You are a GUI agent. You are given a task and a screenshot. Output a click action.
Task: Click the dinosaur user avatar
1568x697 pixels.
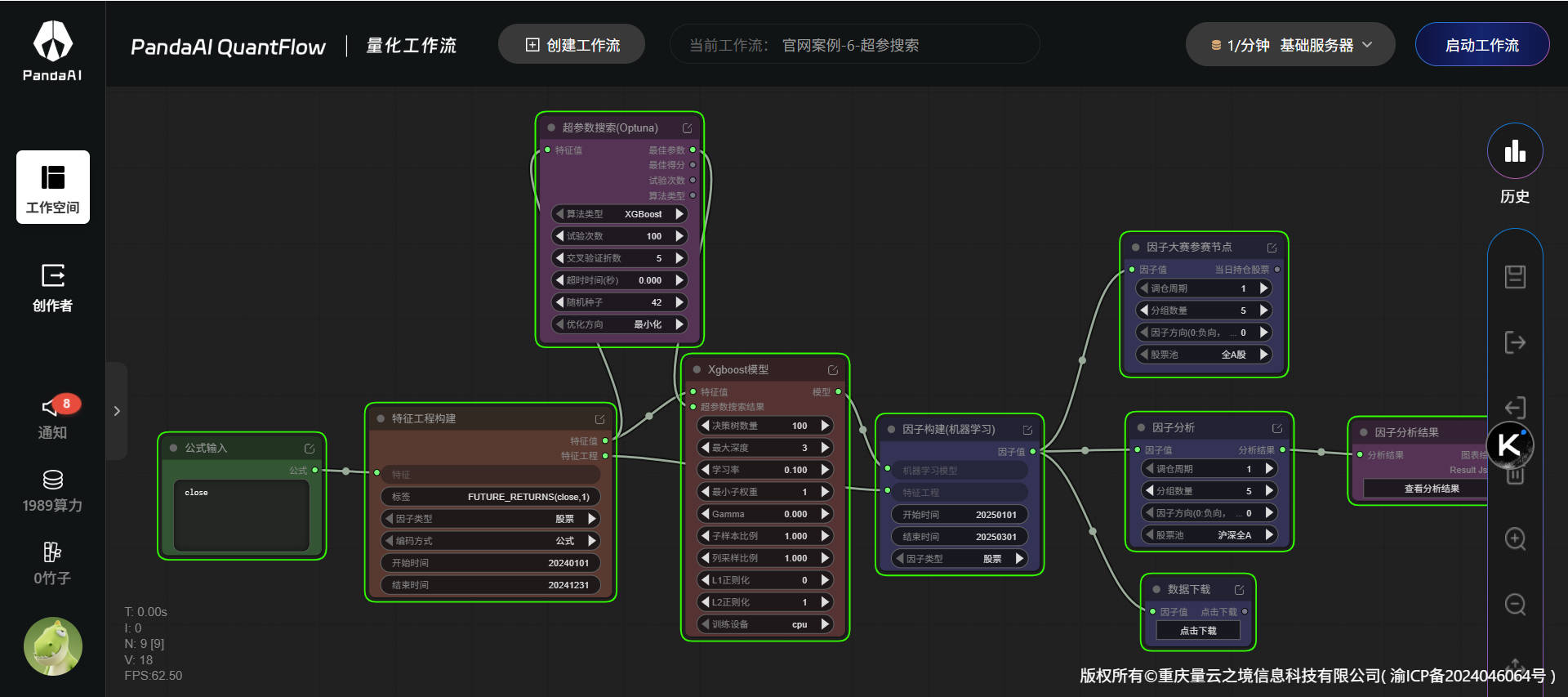pos(53,646)
